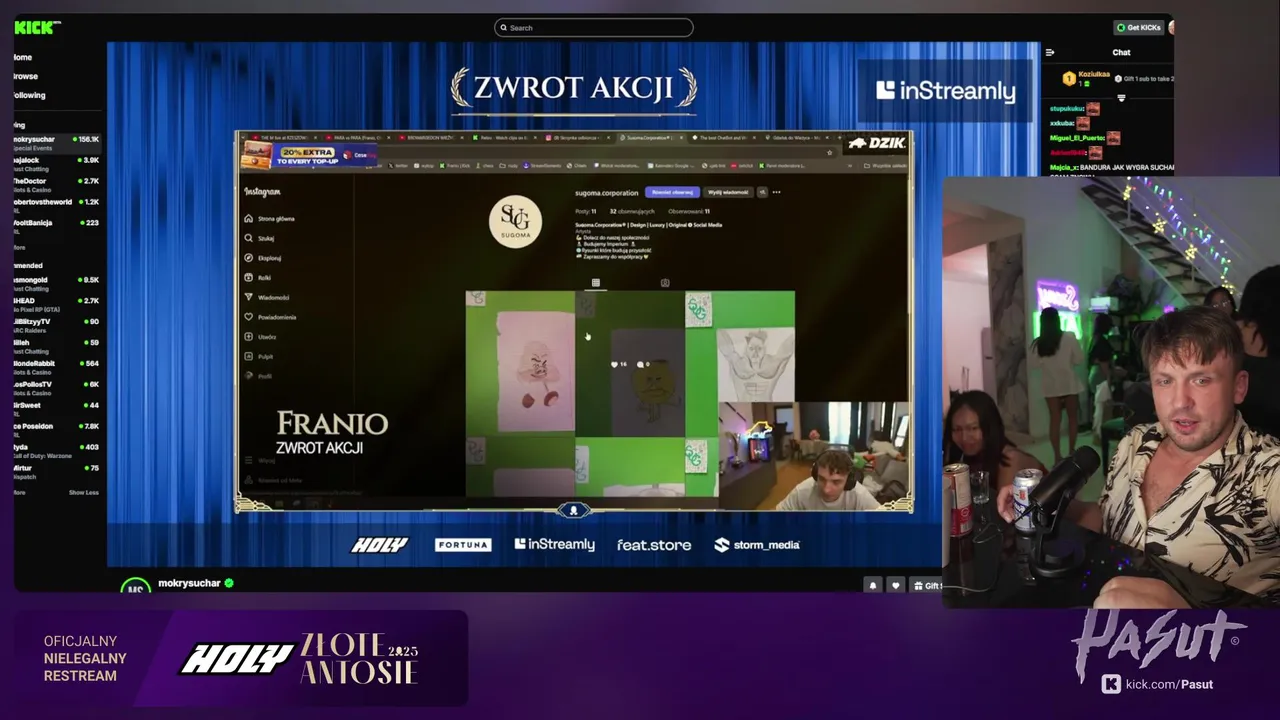Click the KICK logo in the header

[36, 28]
